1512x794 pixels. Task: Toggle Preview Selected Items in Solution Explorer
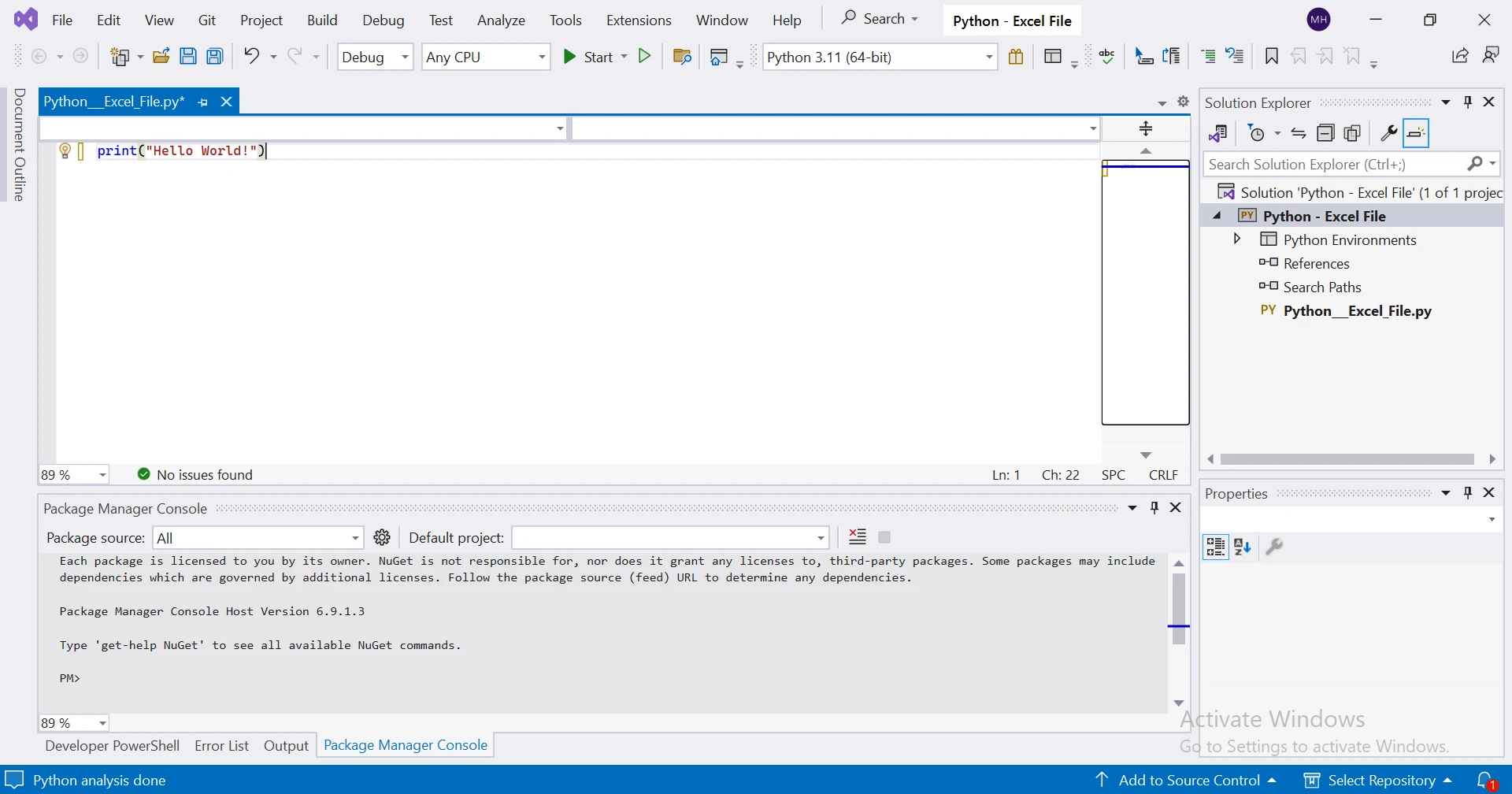click(1416, 133)
